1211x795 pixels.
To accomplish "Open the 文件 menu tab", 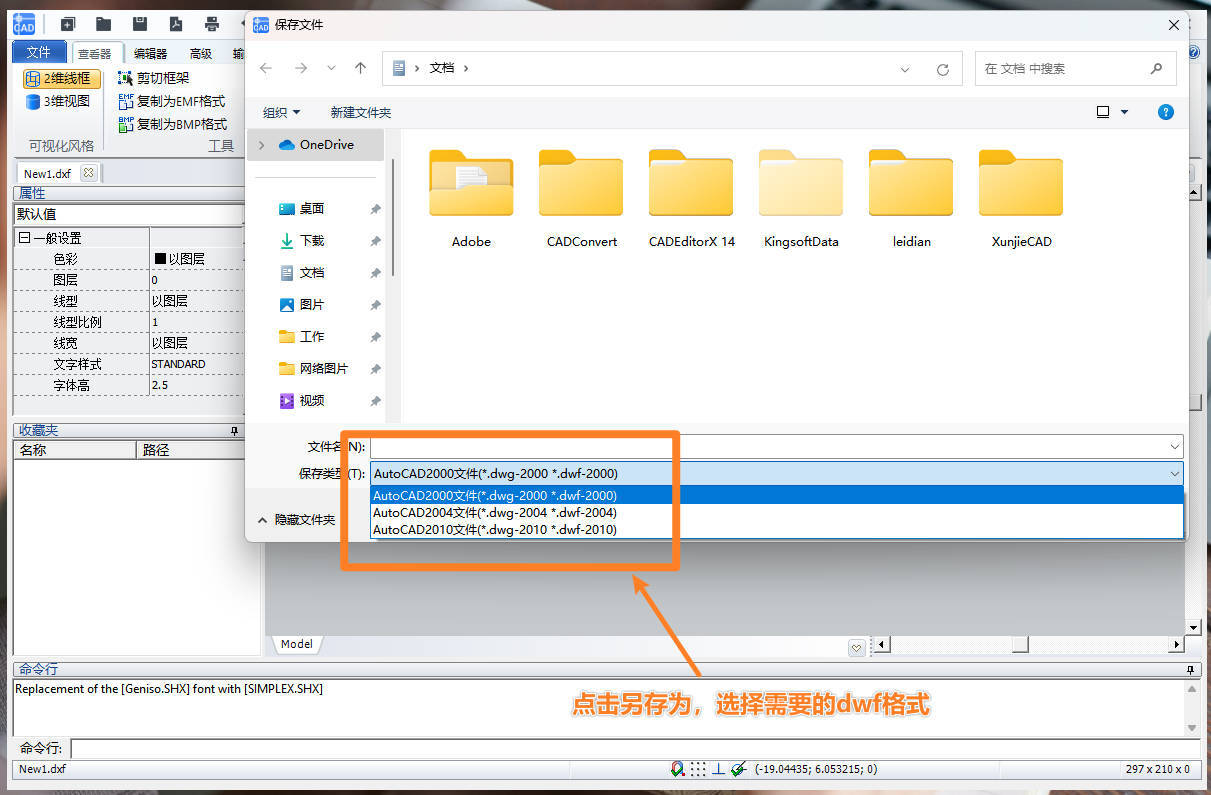I will tap(39, 52).
